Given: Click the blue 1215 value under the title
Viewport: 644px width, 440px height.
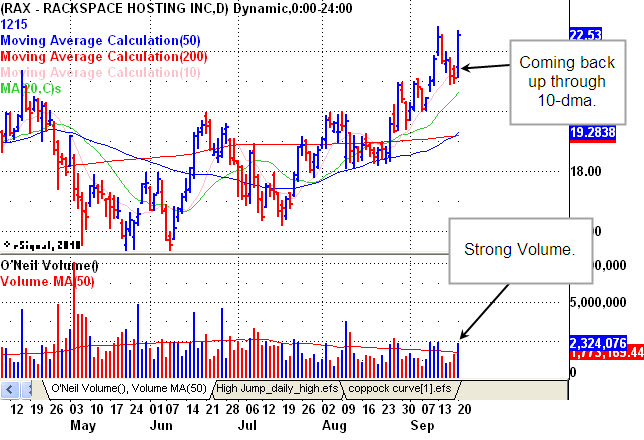Looking at the screenshot, I should point(14,24).
